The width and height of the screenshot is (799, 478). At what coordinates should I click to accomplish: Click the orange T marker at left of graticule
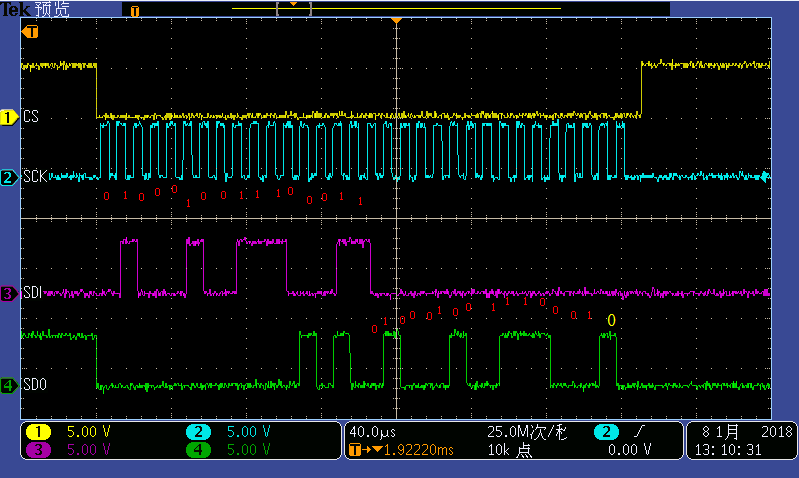[x=30, y=32]
